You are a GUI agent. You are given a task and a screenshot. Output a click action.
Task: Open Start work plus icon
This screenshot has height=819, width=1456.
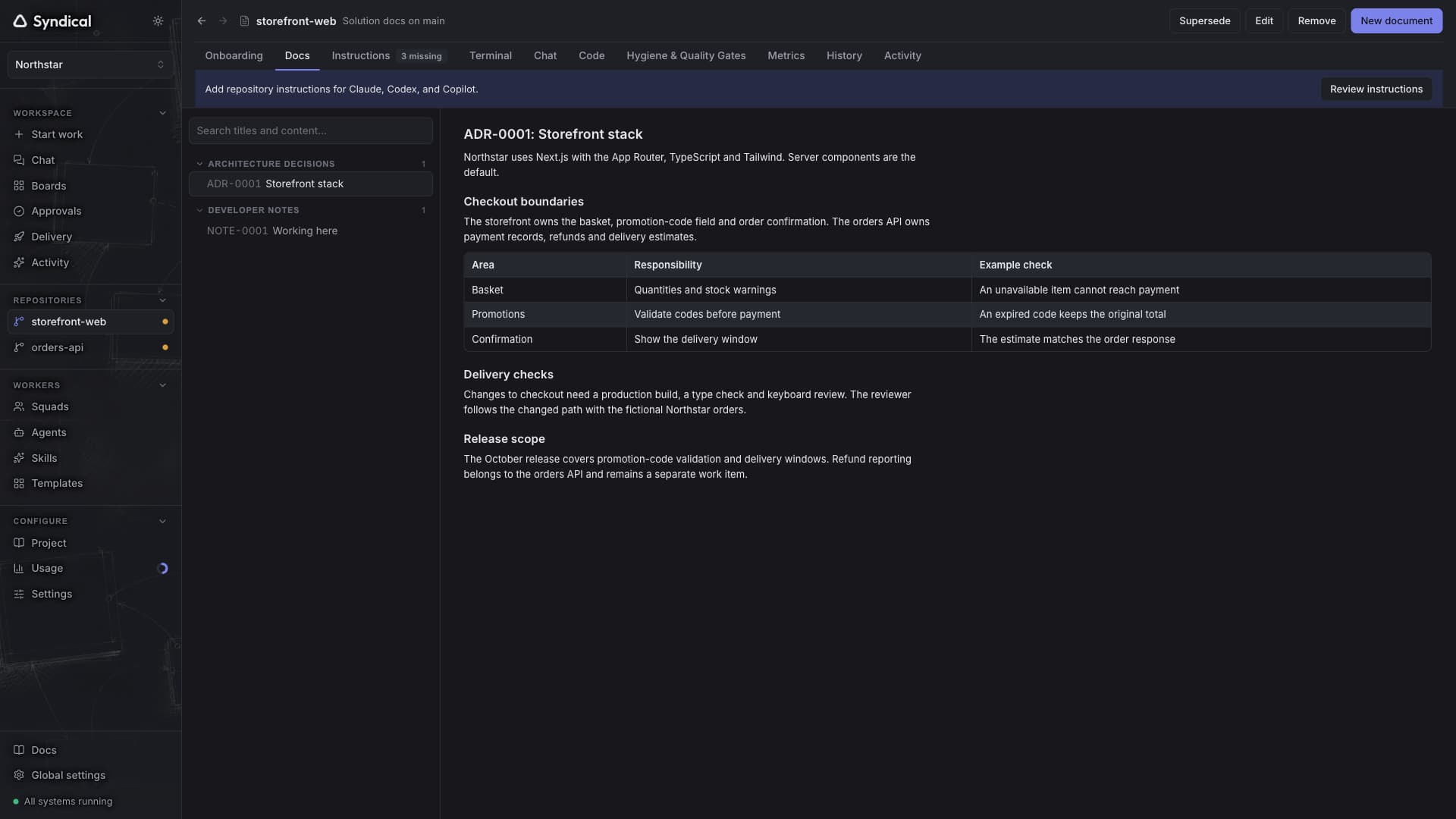19,134
